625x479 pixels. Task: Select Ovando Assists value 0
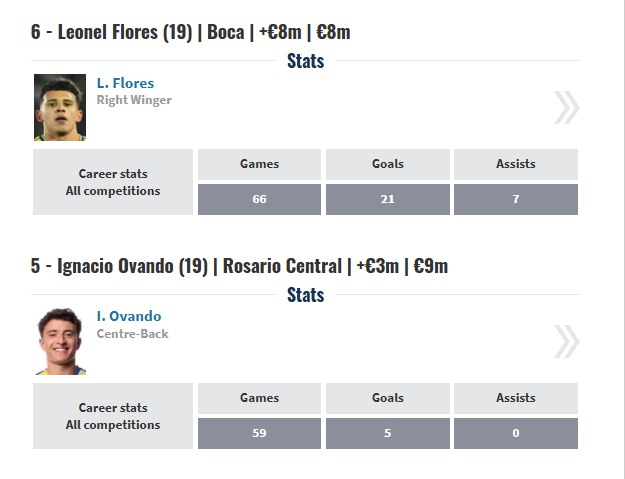(516, 433)
